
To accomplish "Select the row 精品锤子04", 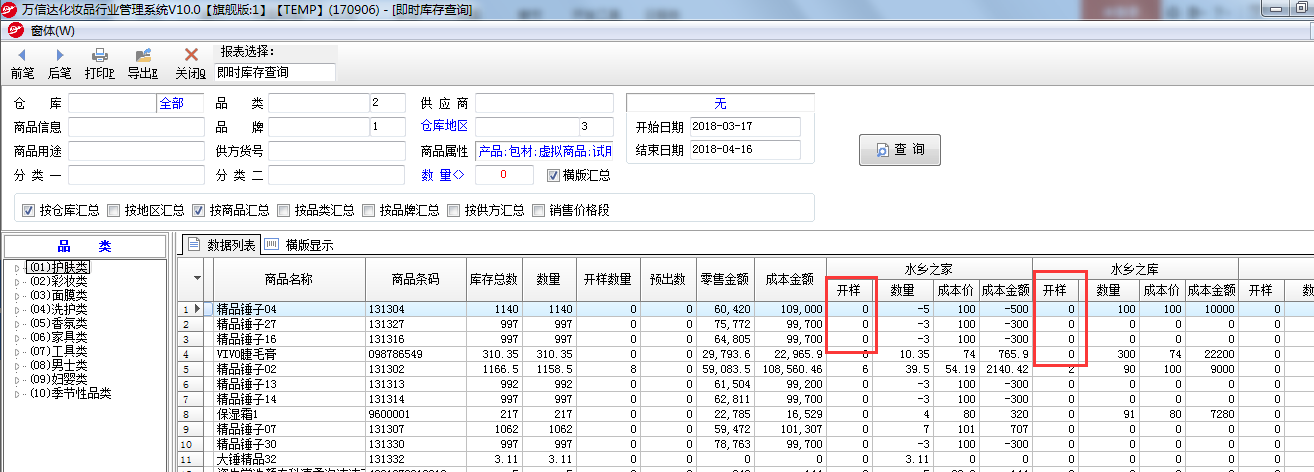I will coord(745,309).
